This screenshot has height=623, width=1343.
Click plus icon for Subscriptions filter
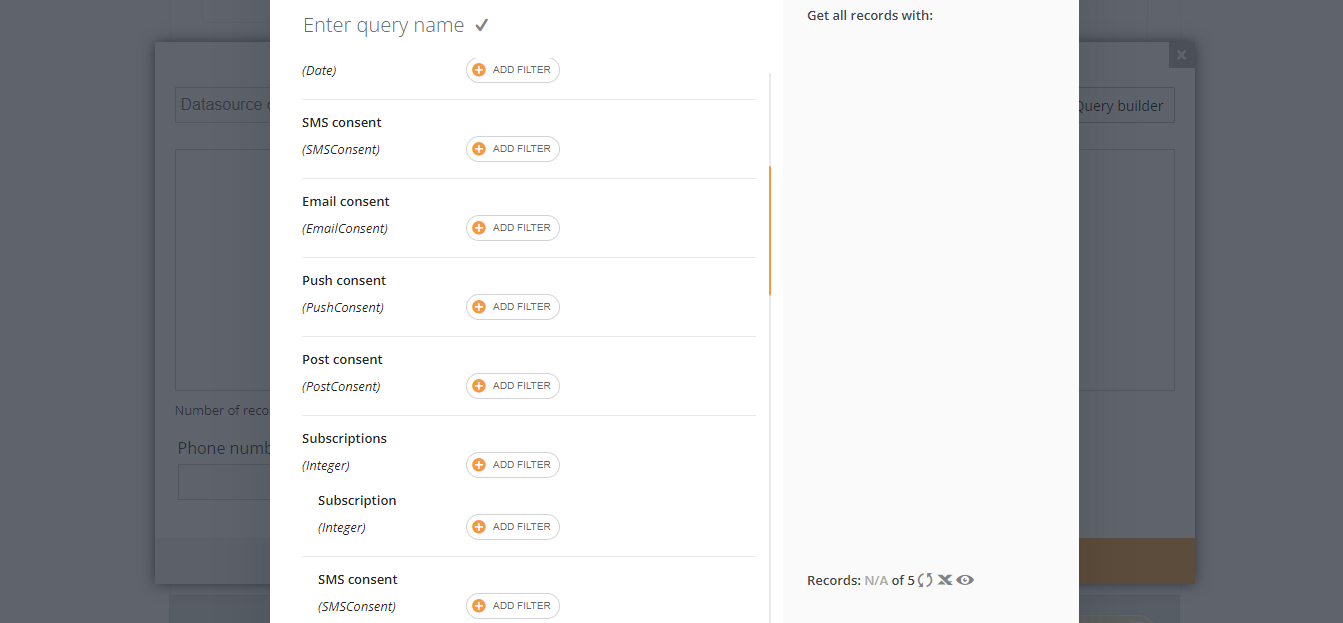pos(479,465)
